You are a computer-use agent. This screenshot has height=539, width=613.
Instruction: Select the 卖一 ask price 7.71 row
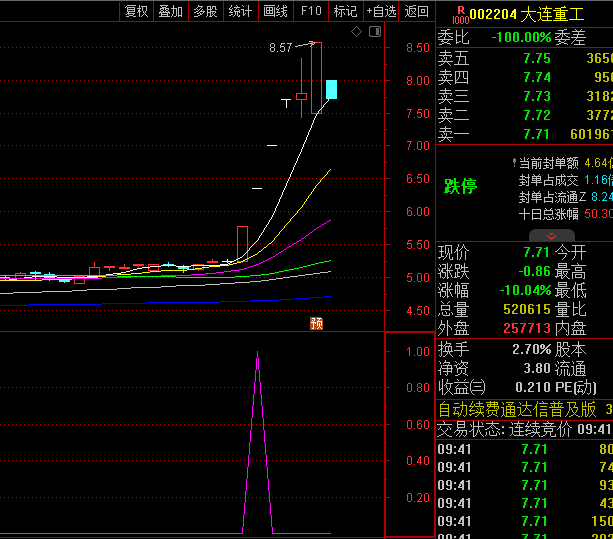click(524, 134)
